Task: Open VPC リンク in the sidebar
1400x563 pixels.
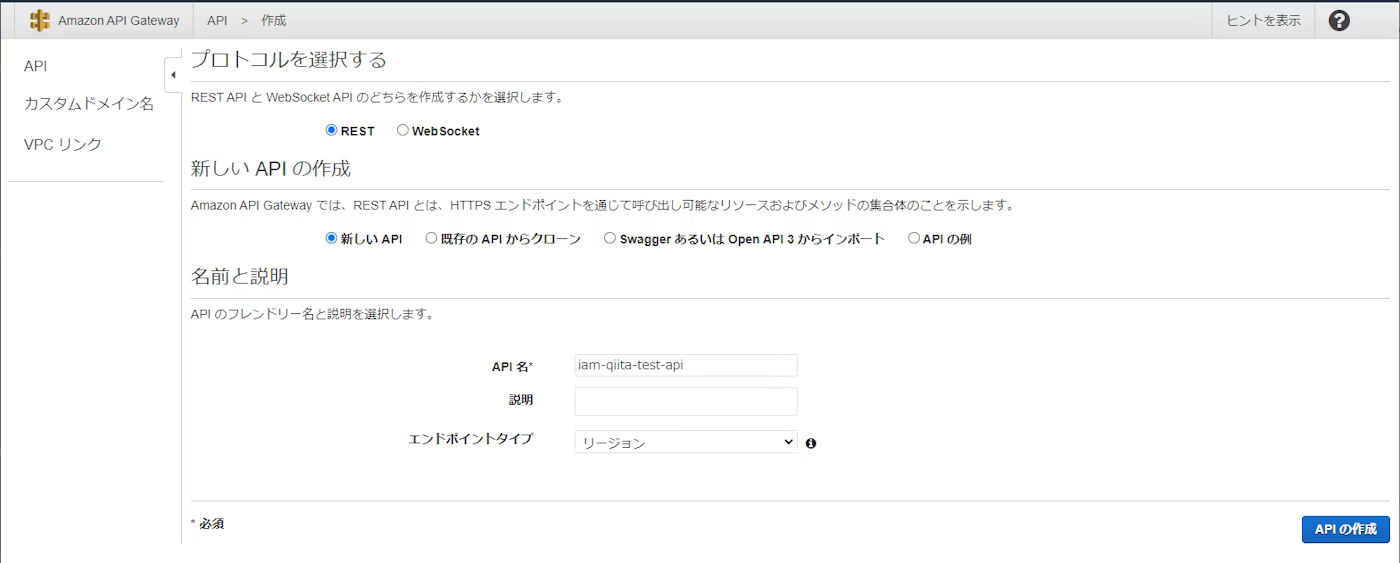Action: 63,144
